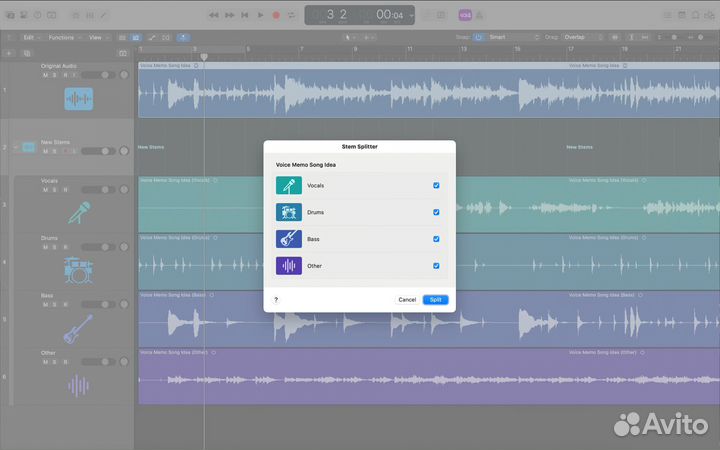Open the Snap mode Smart dropdown
Image resolution: width=720 pixels, height=450 pixels.
point(513,37)
